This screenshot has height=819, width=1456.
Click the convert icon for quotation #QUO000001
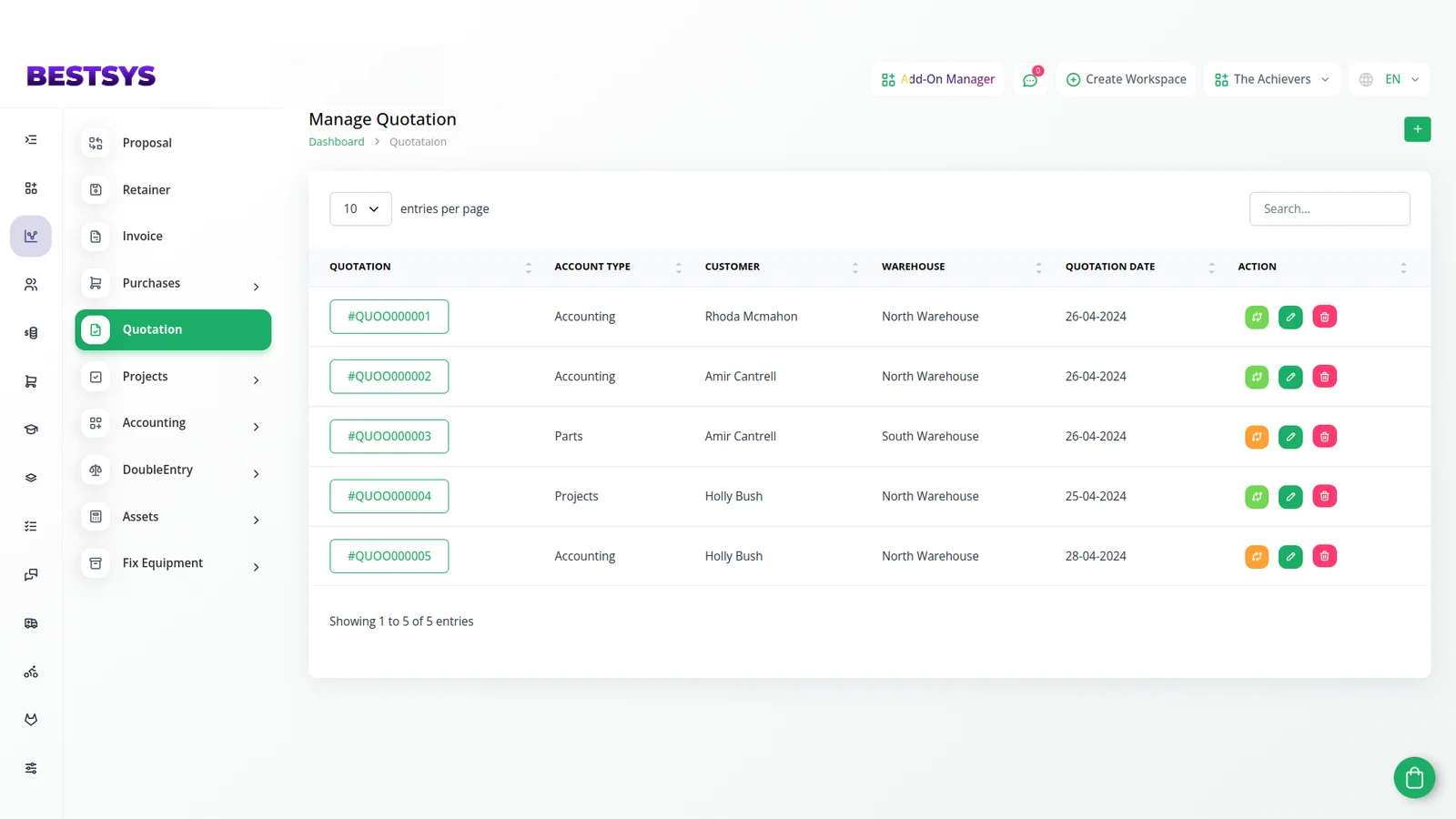(1256, 317)
